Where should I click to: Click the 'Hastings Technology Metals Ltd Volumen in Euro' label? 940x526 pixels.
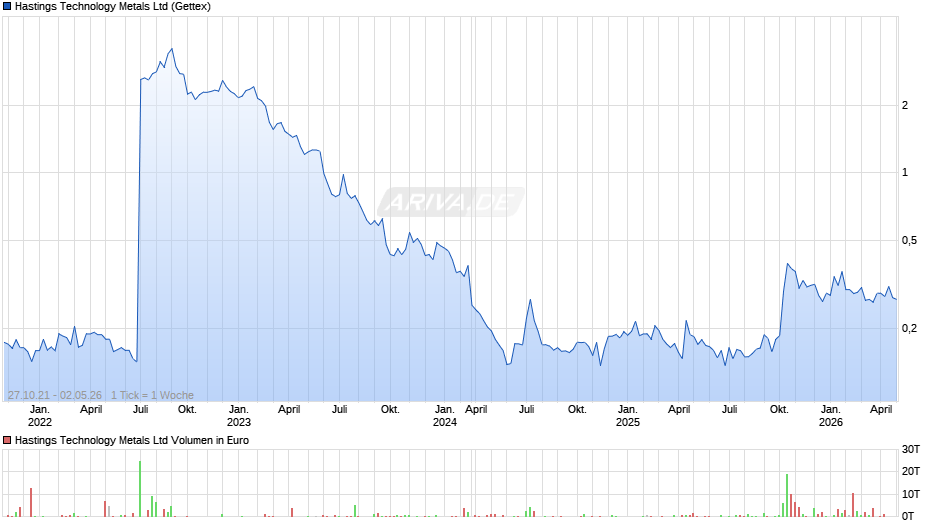point(132,440)
